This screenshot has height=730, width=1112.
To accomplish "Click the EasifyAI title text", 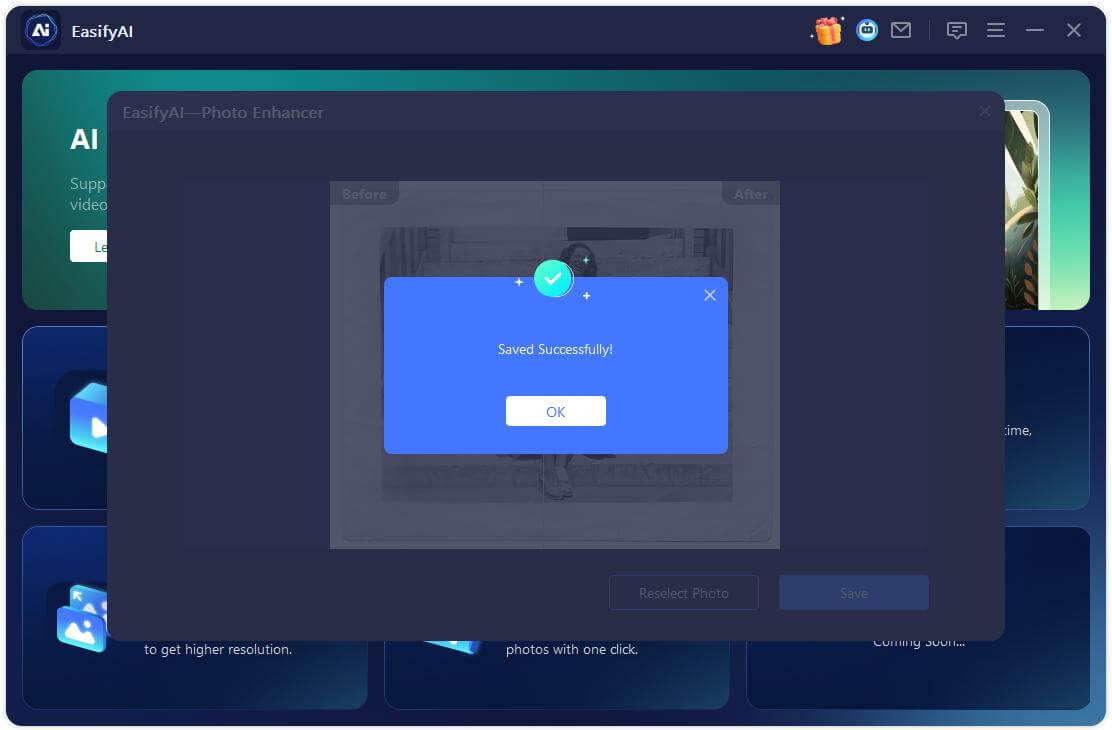I will pos(102,31).
